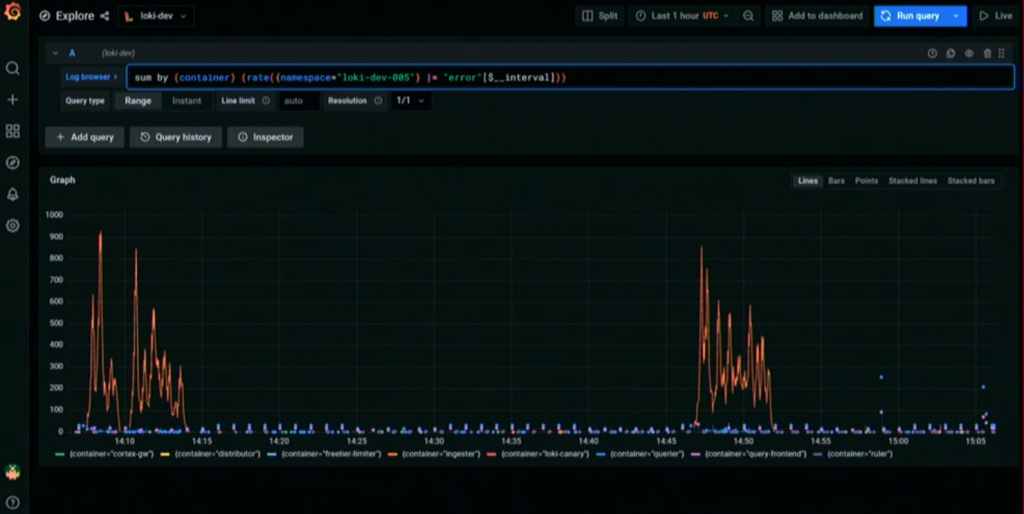1024x514 pixels.
Task: Expand the Log browser
Action: point(91,77)
